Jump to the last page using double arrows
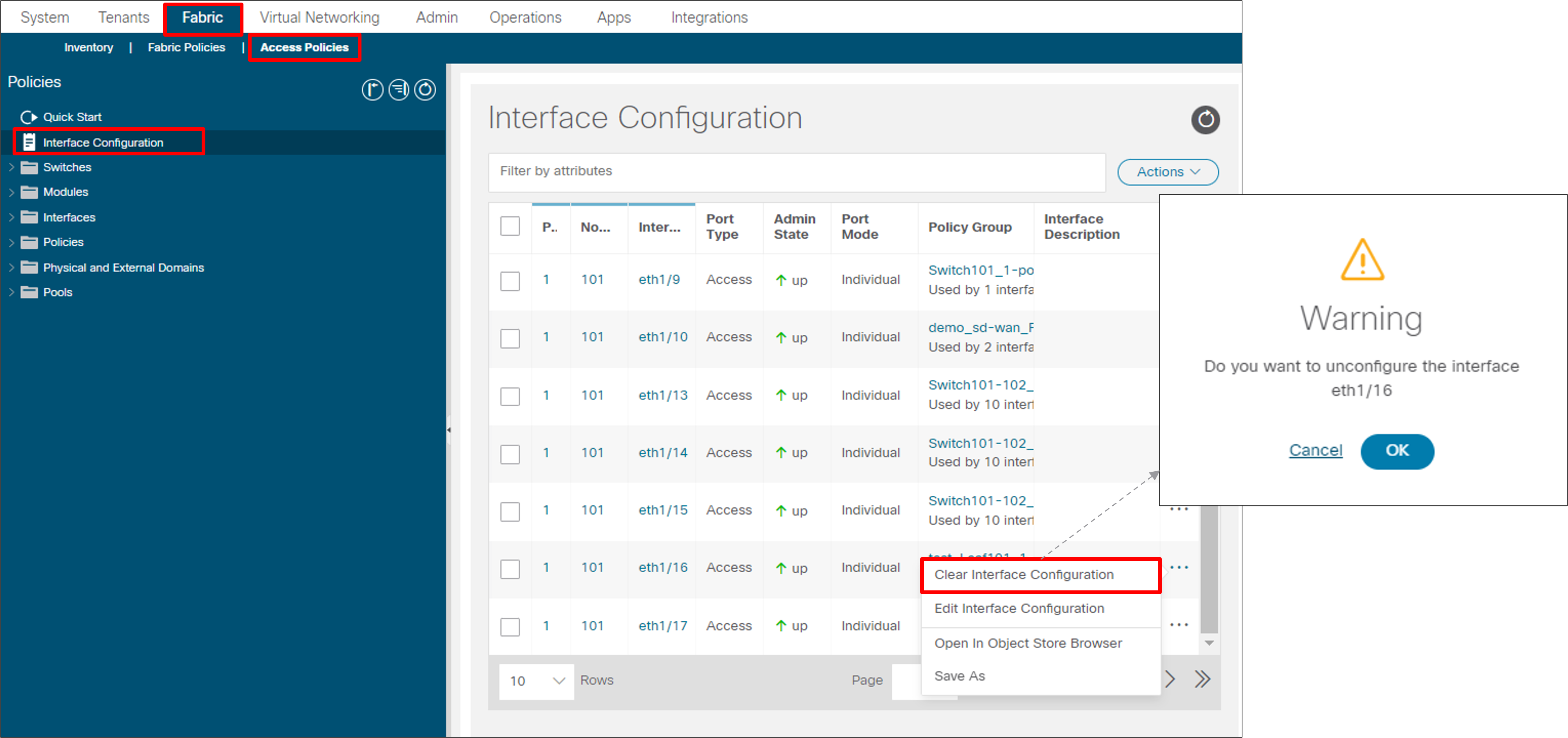Image resolution: width=1568 pixels, height=738 pixels. 1202,679
